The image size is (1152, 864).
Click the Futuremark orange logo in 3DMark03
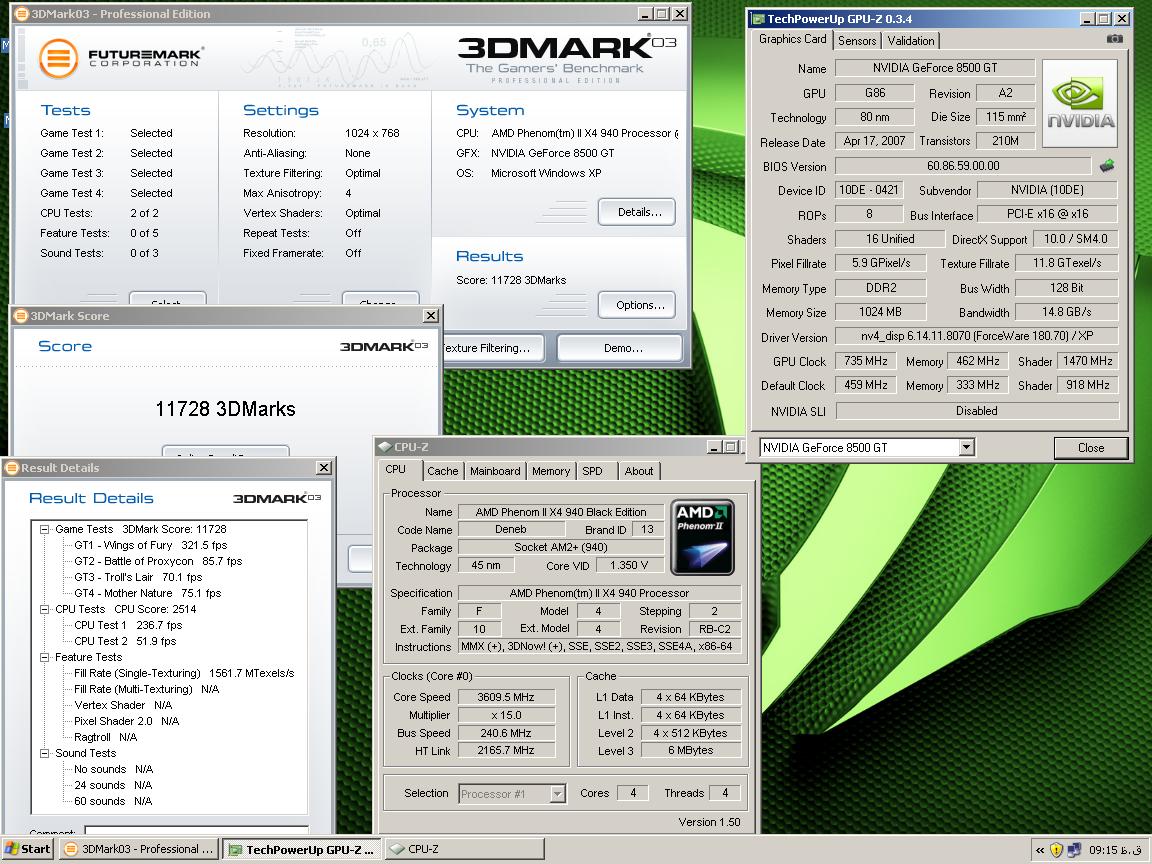pyautogui.click(x=59, y=58)
